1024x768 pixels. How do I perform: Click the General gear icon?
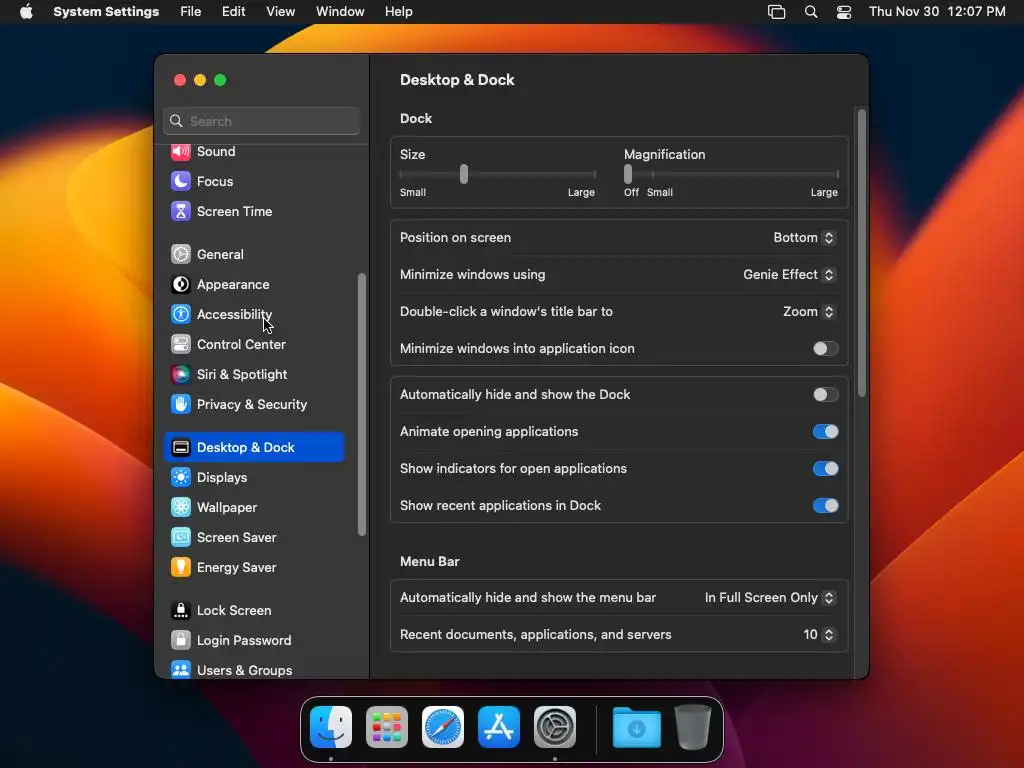pyautogui.click(x=181, y=254)
